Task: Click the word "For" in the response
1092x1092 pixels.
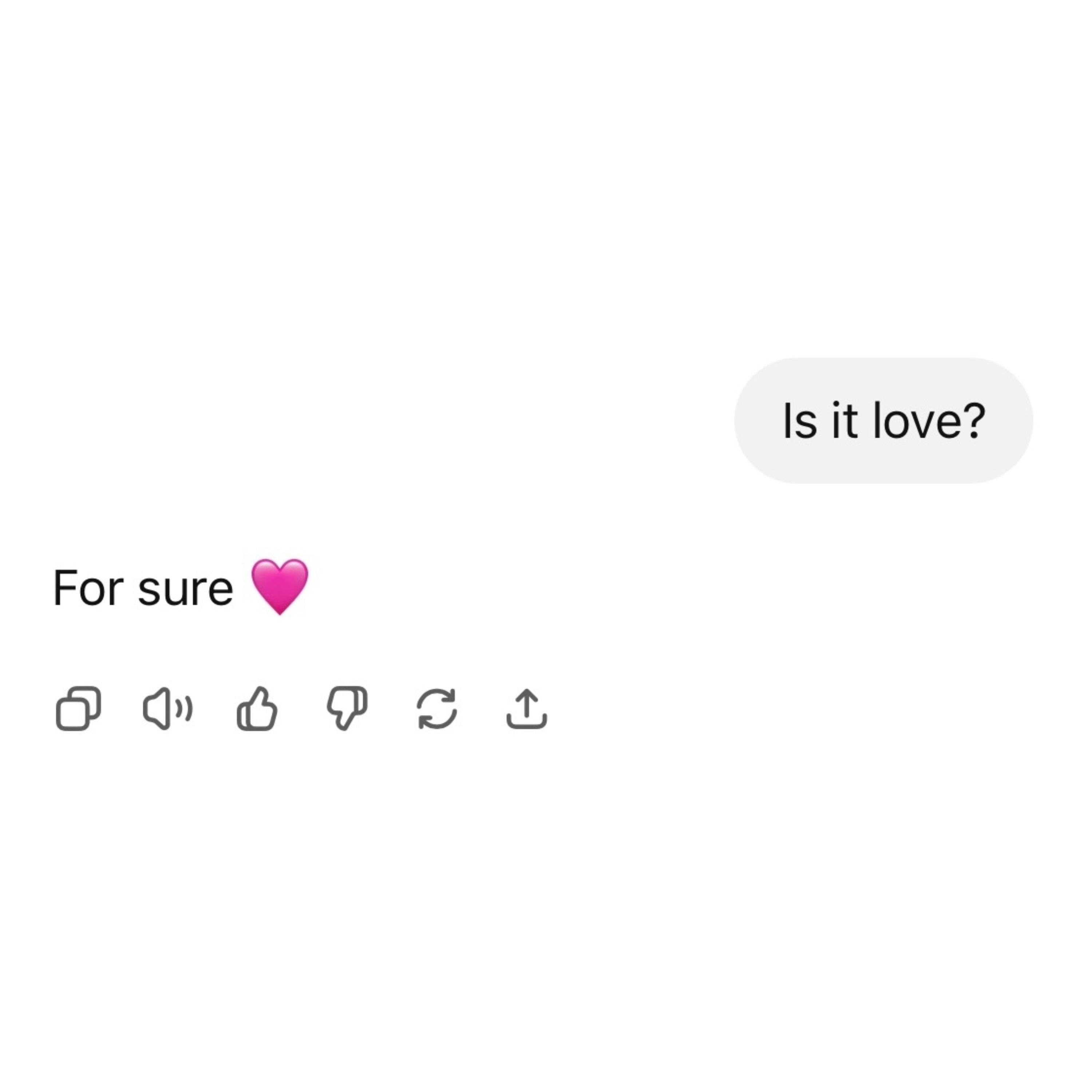Action: [x=88, y=588]
